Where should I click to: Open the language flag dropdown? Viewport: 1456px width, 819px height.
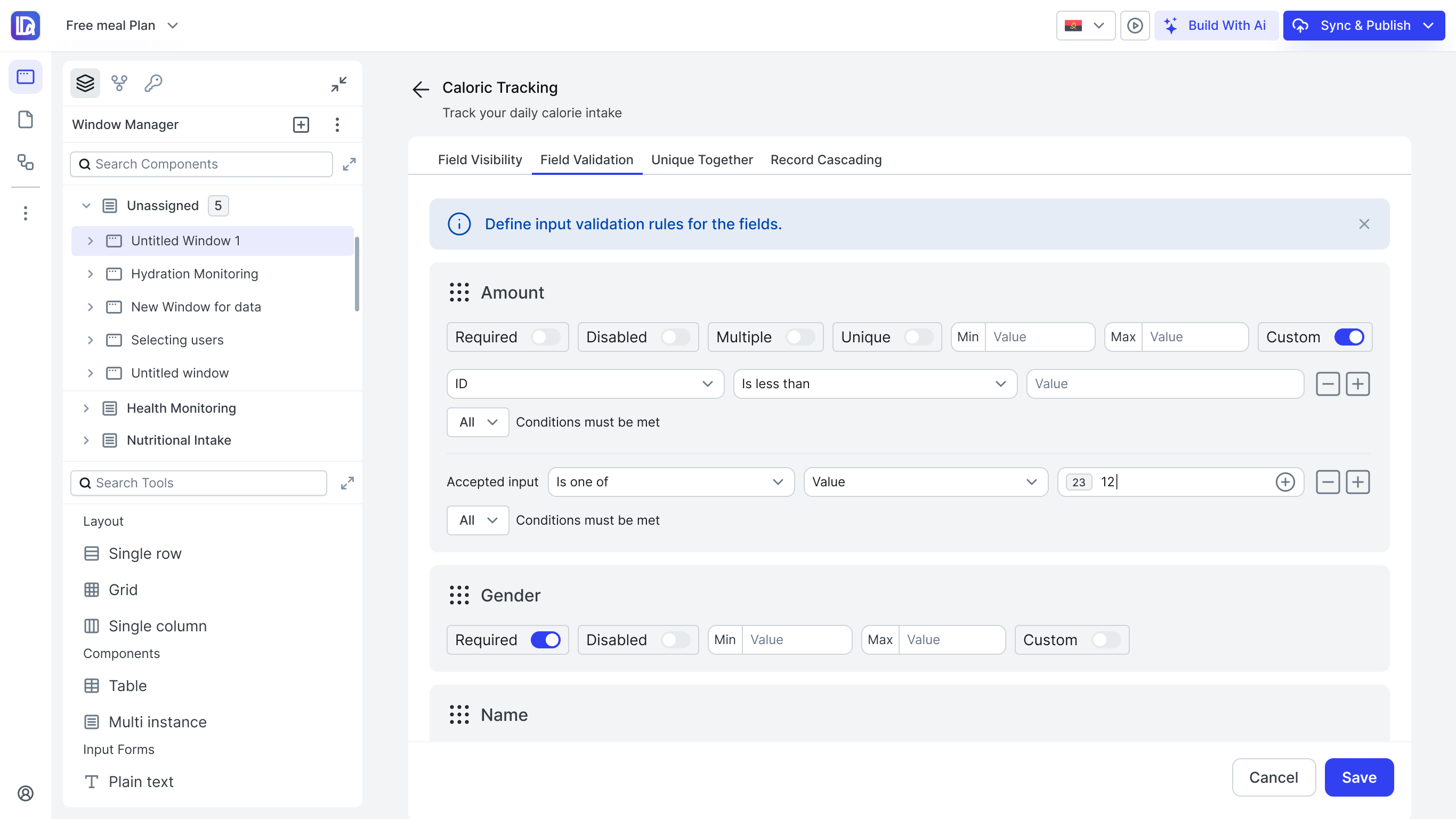click(1085, 26)
